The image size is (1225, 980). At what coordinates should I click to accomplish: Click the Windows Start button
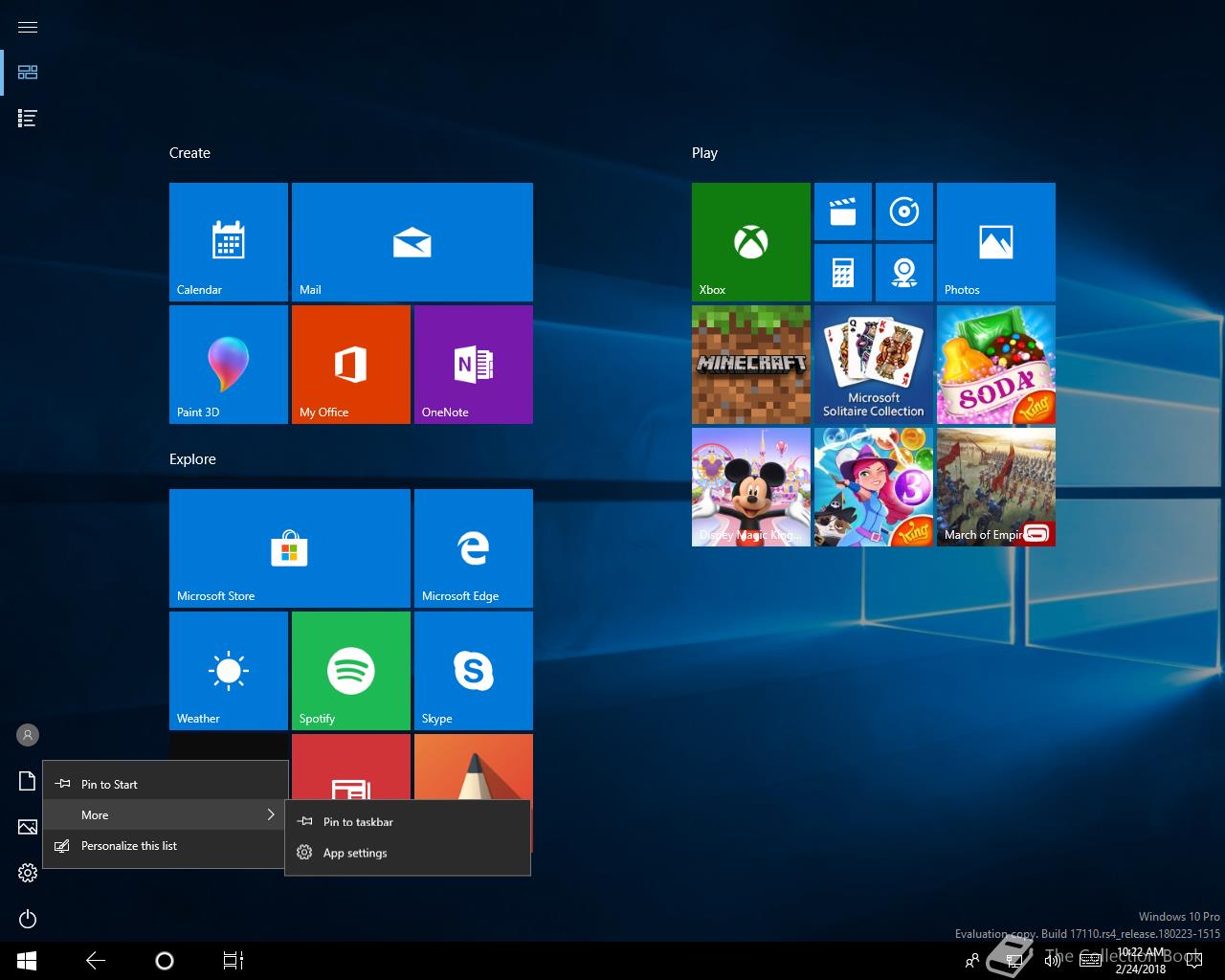coord(27,961)
